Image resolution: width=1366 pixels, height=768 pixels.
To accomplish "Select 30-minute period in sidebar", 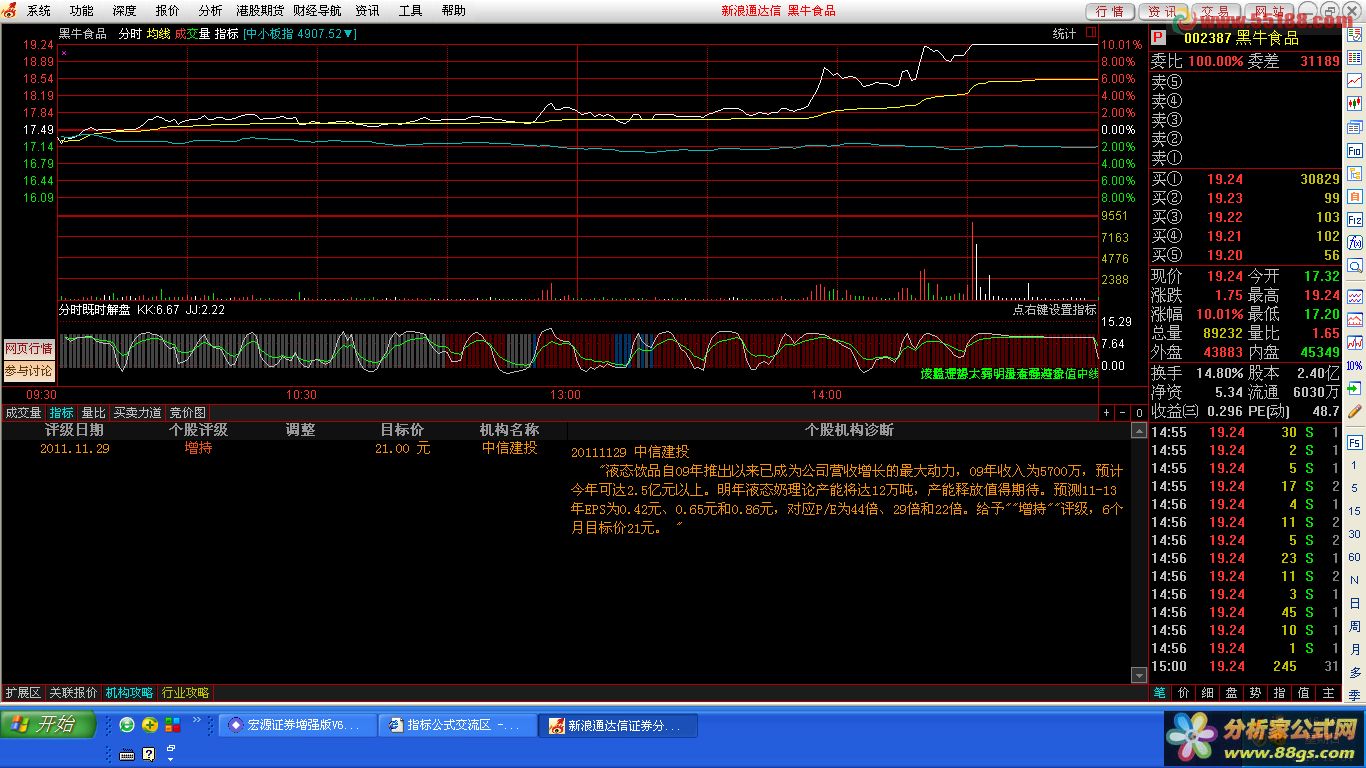I will click(x=1354, y=534).
